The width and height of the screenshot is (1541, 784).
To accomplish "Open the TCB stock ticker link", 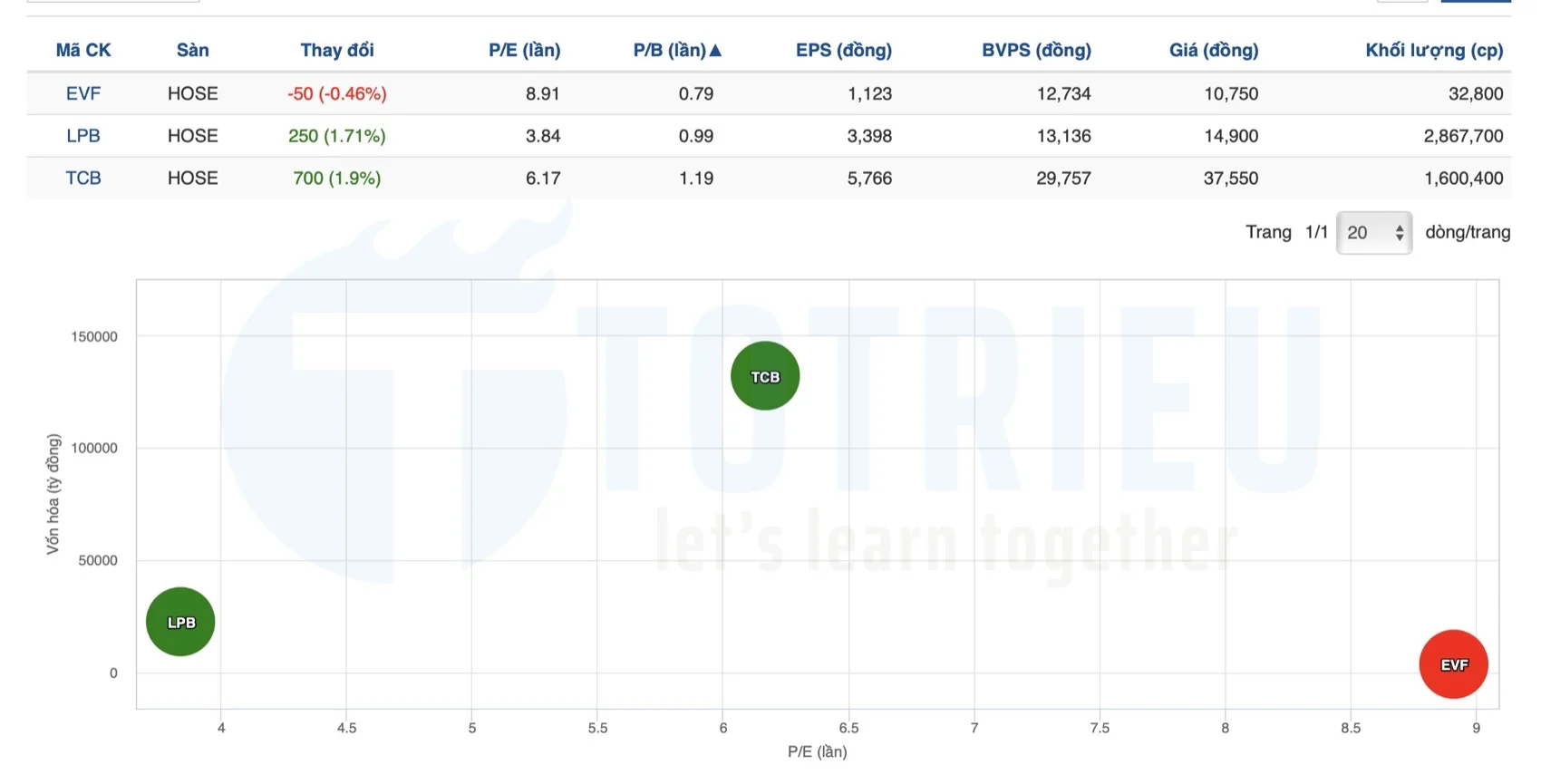I will 83,179.
